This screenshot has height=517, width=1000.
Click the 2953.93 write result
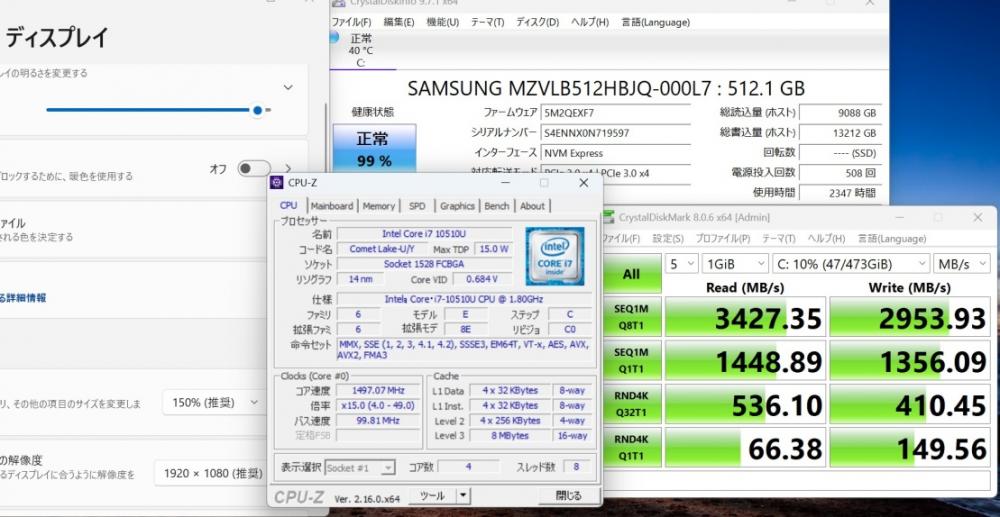coord(910,317)
